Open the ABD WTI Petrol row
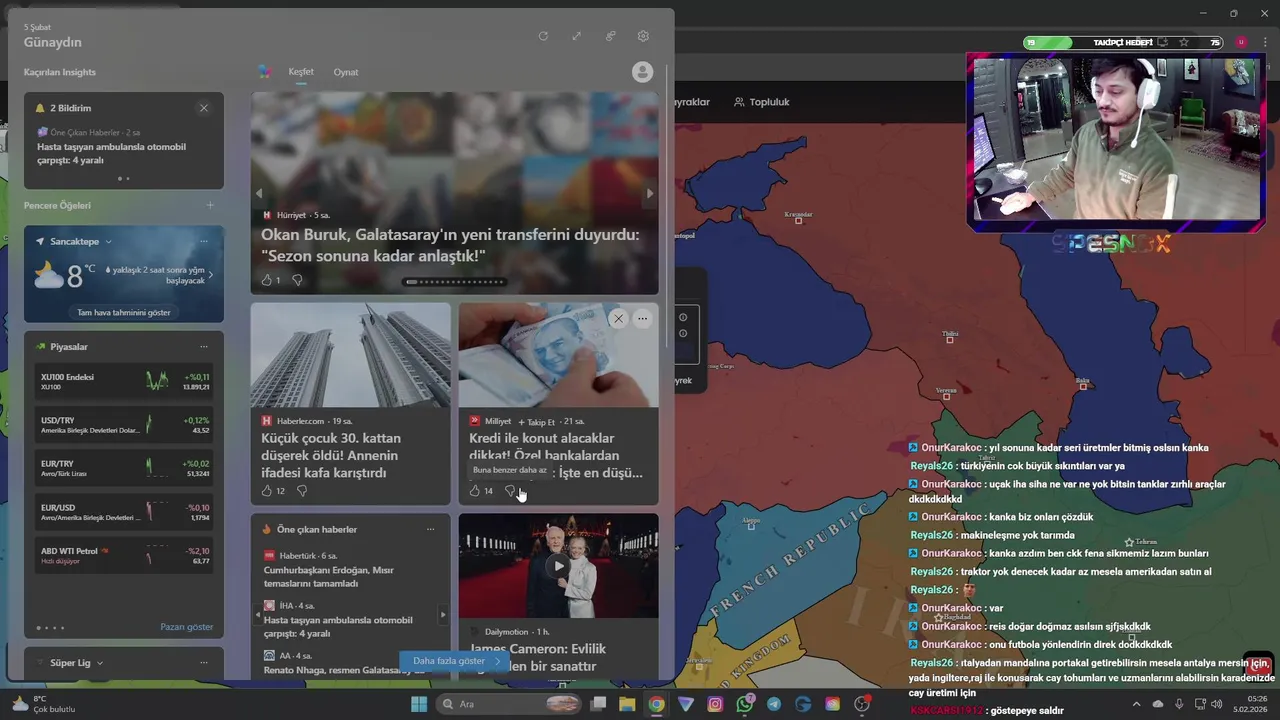The height and width of the screenshot is (720, 1280). pos(124,555)
